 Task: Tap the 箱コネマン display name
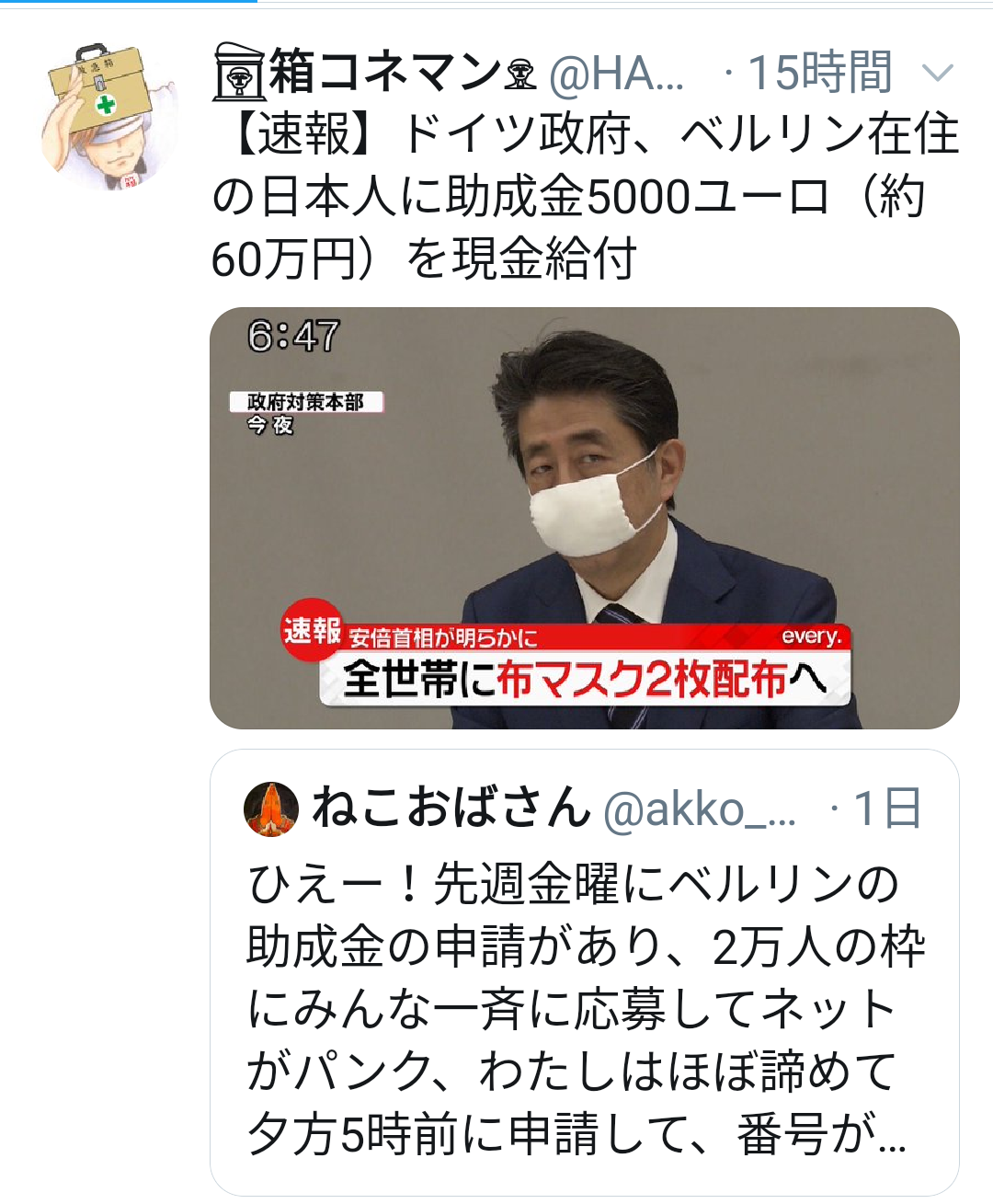click(384, 72)
